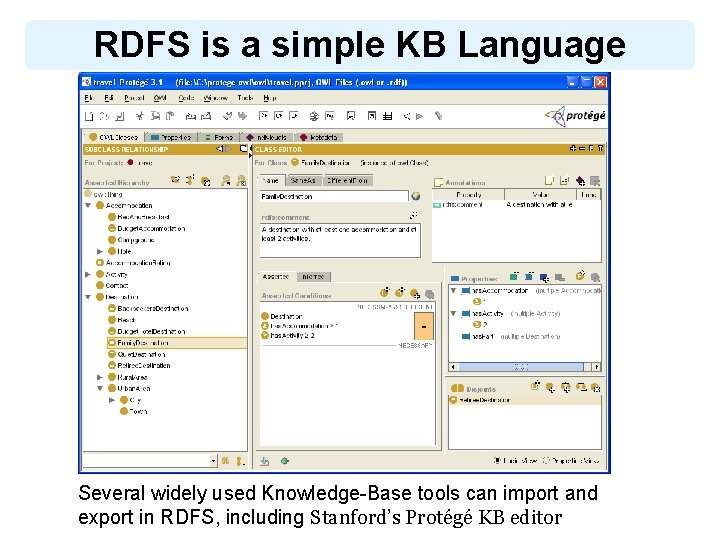Click the download arrow icon below conditions

(x=265, y=461)
